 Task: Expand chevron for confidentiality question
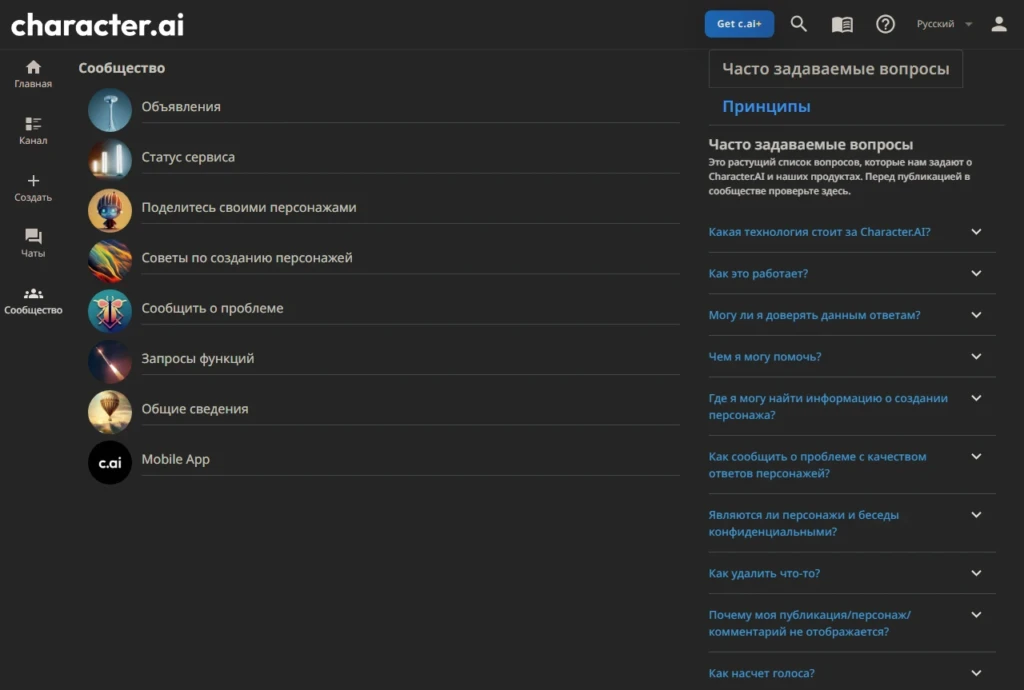(x=976, y=515)
